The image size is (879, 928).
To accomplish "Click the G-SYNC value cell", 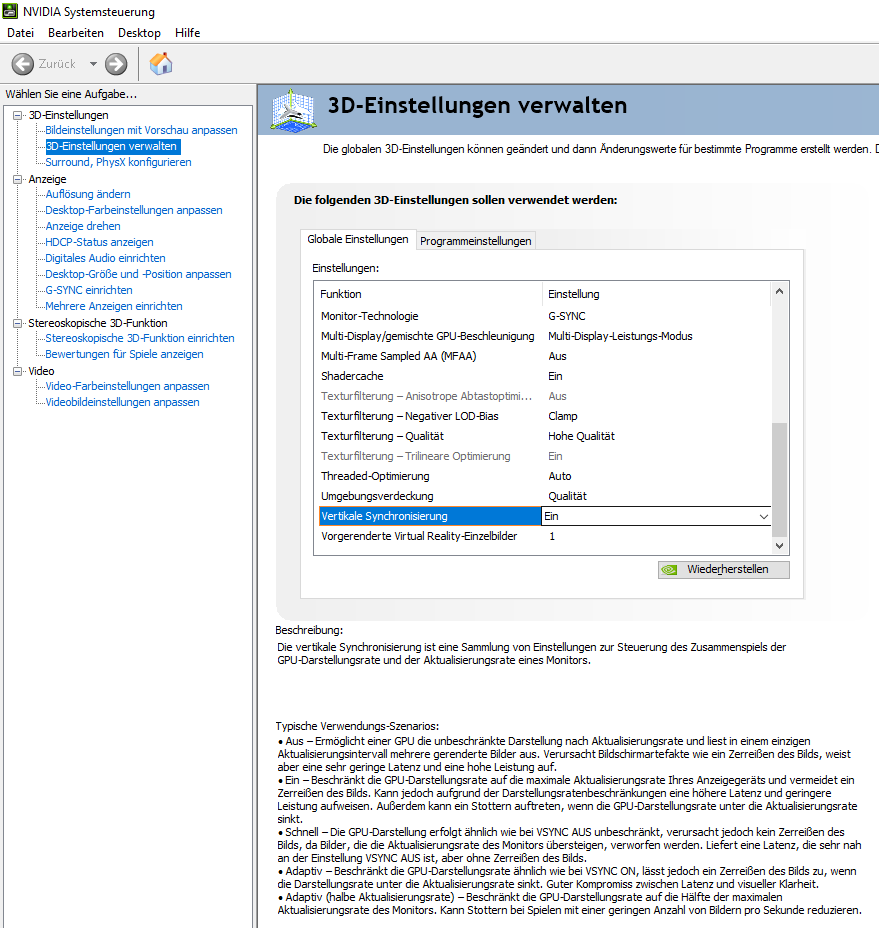I will [566, 316].
